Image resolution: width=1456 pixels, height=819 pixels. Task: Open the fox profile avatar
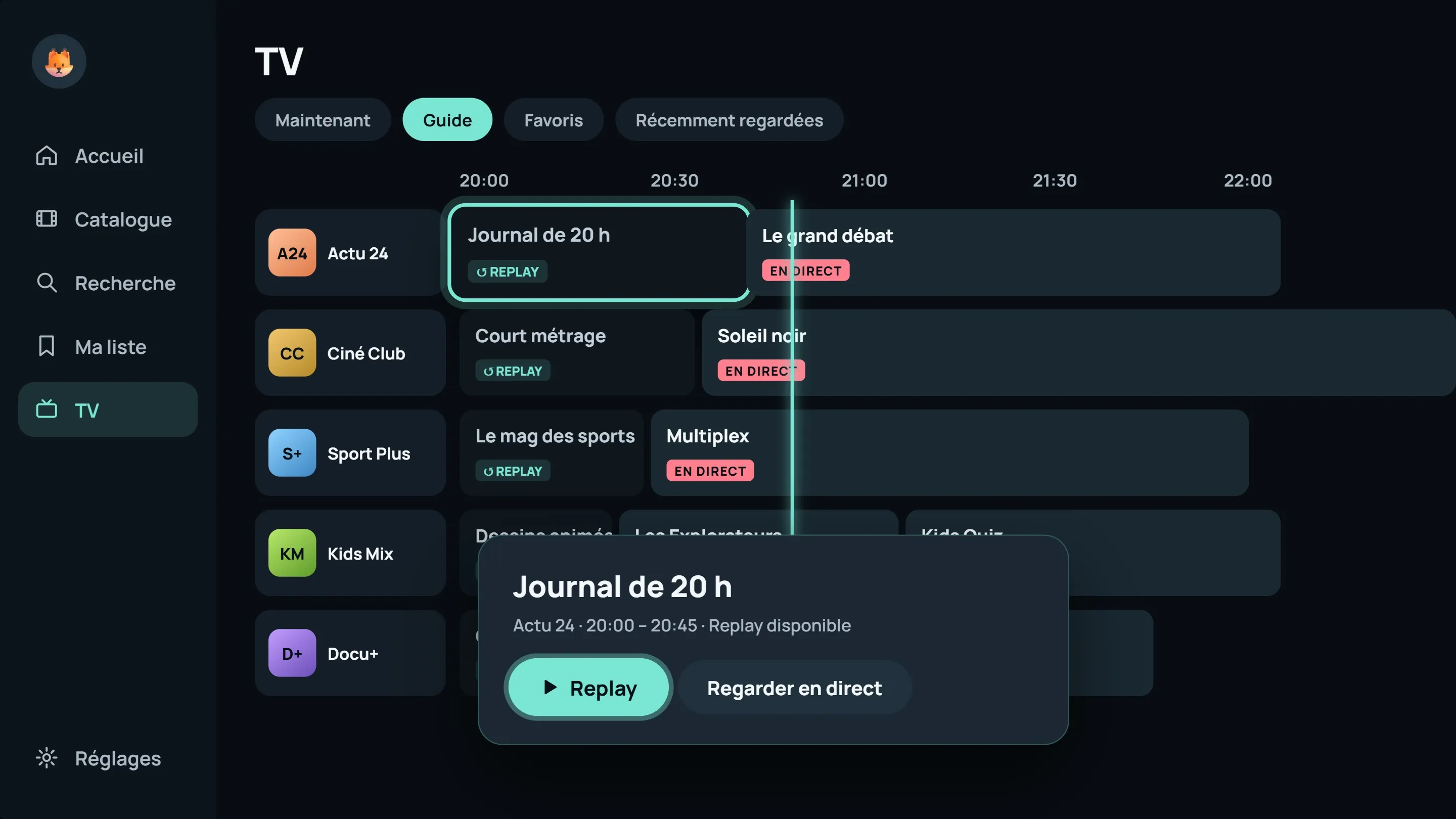pyautogui.click(x=59, y=61)
